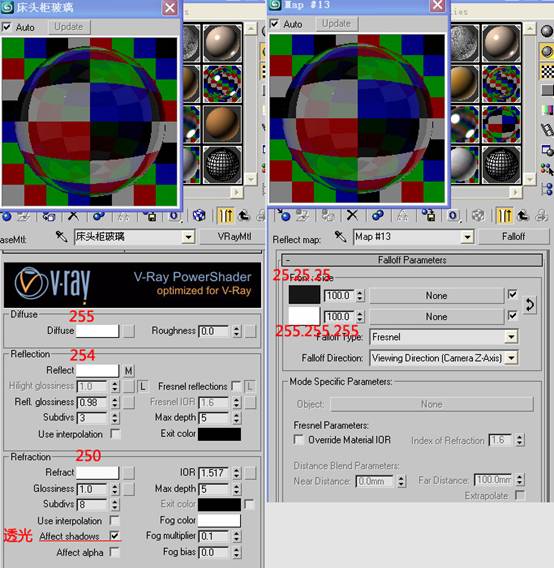Screen dimensions: 554x568
Task: Toggle checkered Background icon in side toolbar
Action: point(547,71)
